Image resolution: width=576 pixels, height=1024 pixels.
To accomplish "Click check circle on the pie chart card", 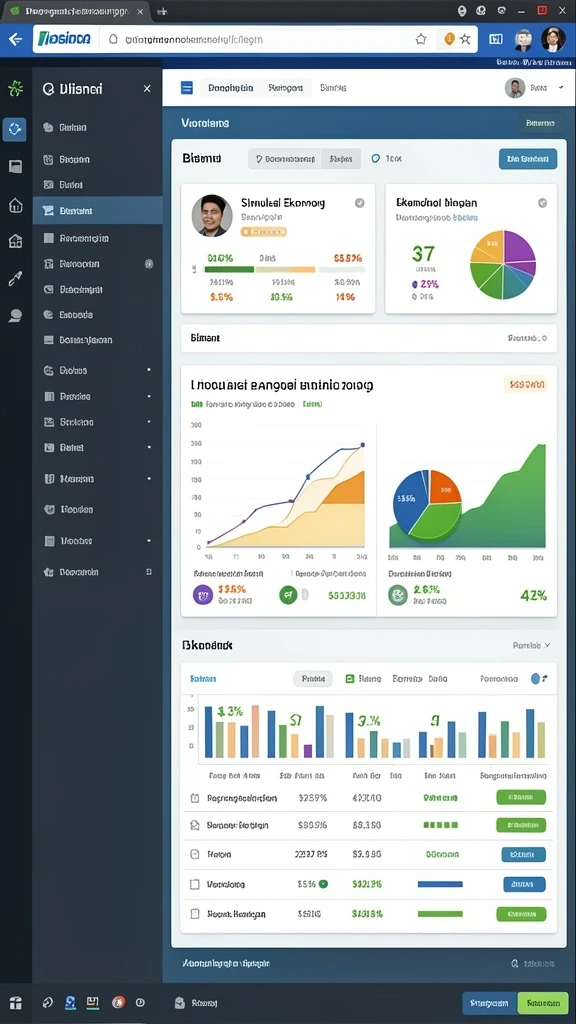I will (x=542, y=203).
